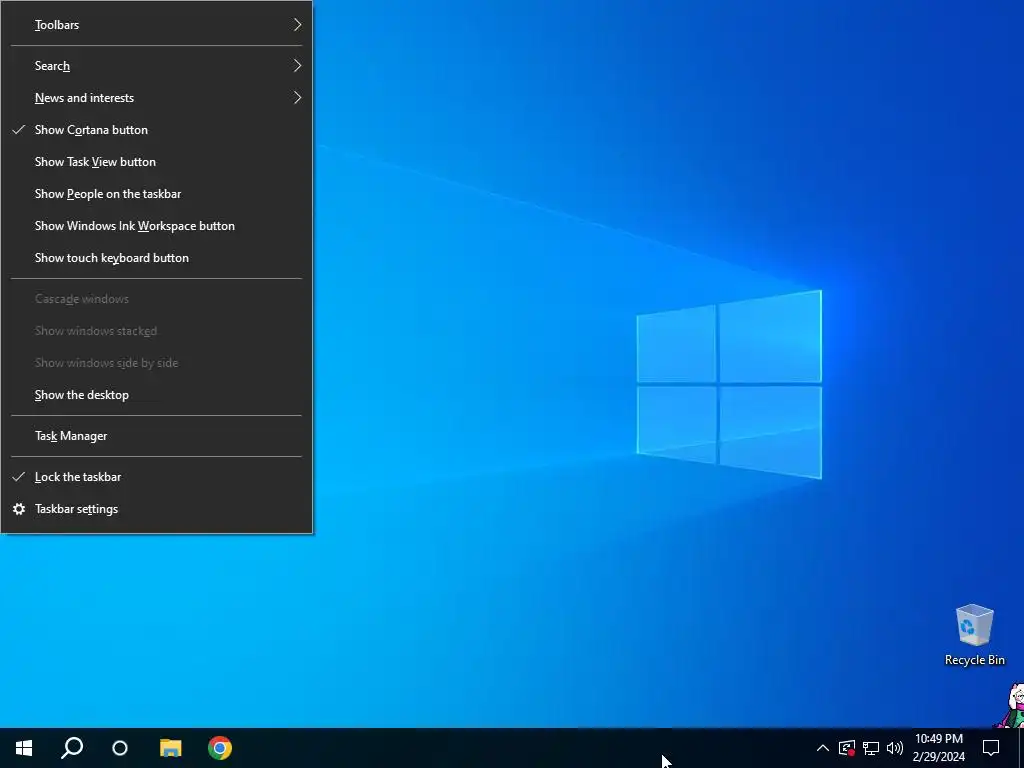Viewport: 1024px width, 768px height.
Task: Open the clock showing 10:49 PM
Action: click(x=938, y=748)
